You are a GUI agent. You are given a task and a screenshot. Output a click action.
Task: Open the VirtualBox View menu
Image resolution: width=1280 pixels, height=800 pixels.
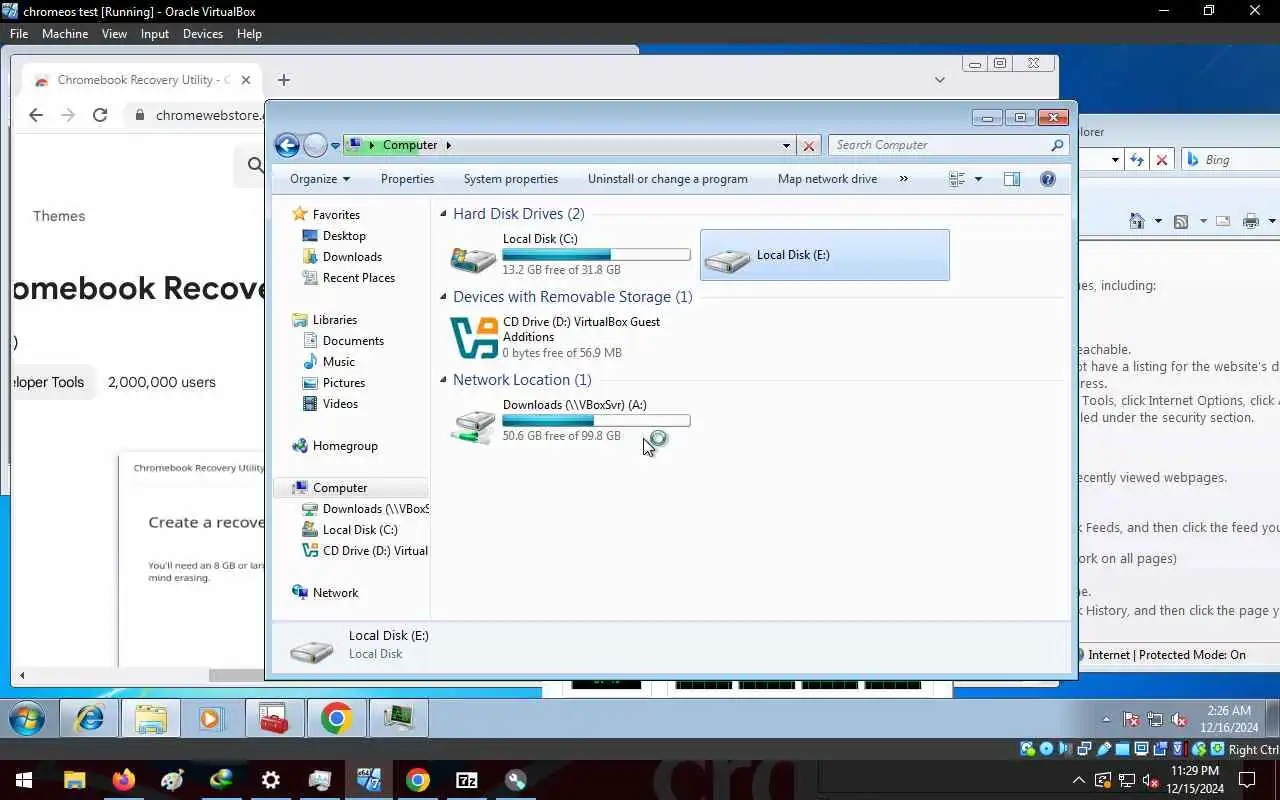(114, 34)
